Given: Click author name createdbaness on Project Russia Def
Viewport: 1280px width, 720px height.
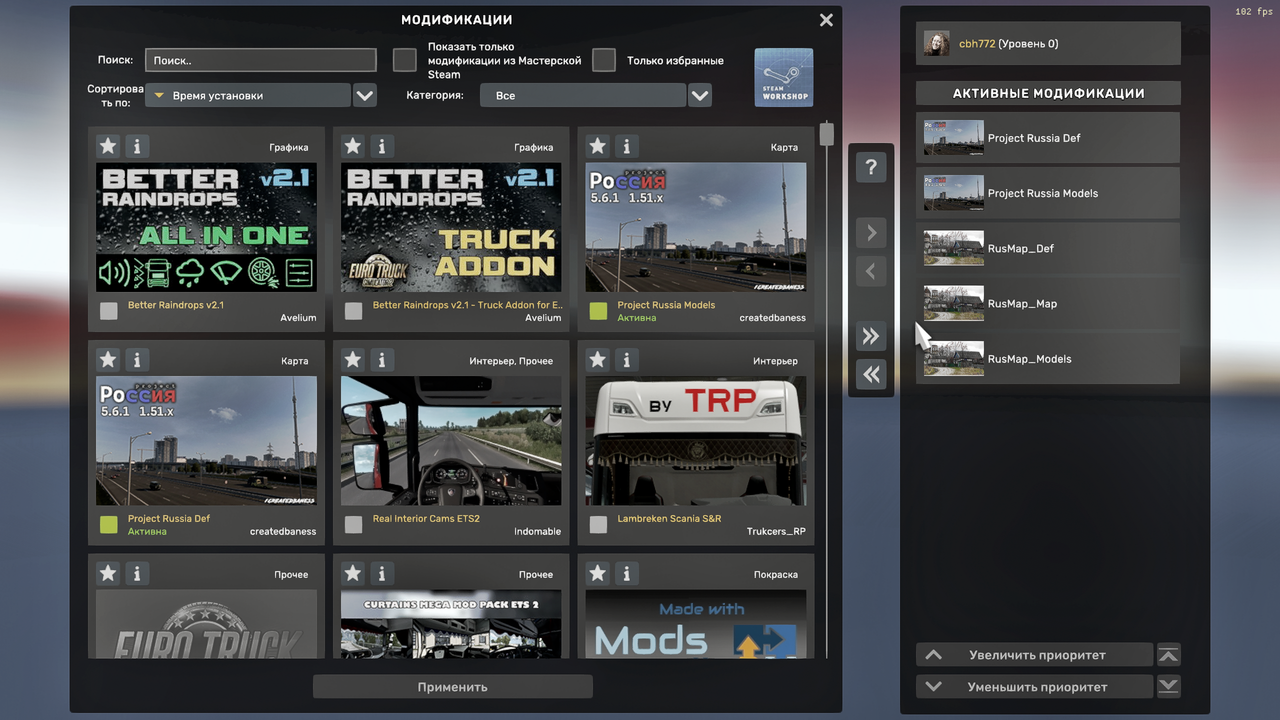Looking at the screenshot, I should click(283, 532).
